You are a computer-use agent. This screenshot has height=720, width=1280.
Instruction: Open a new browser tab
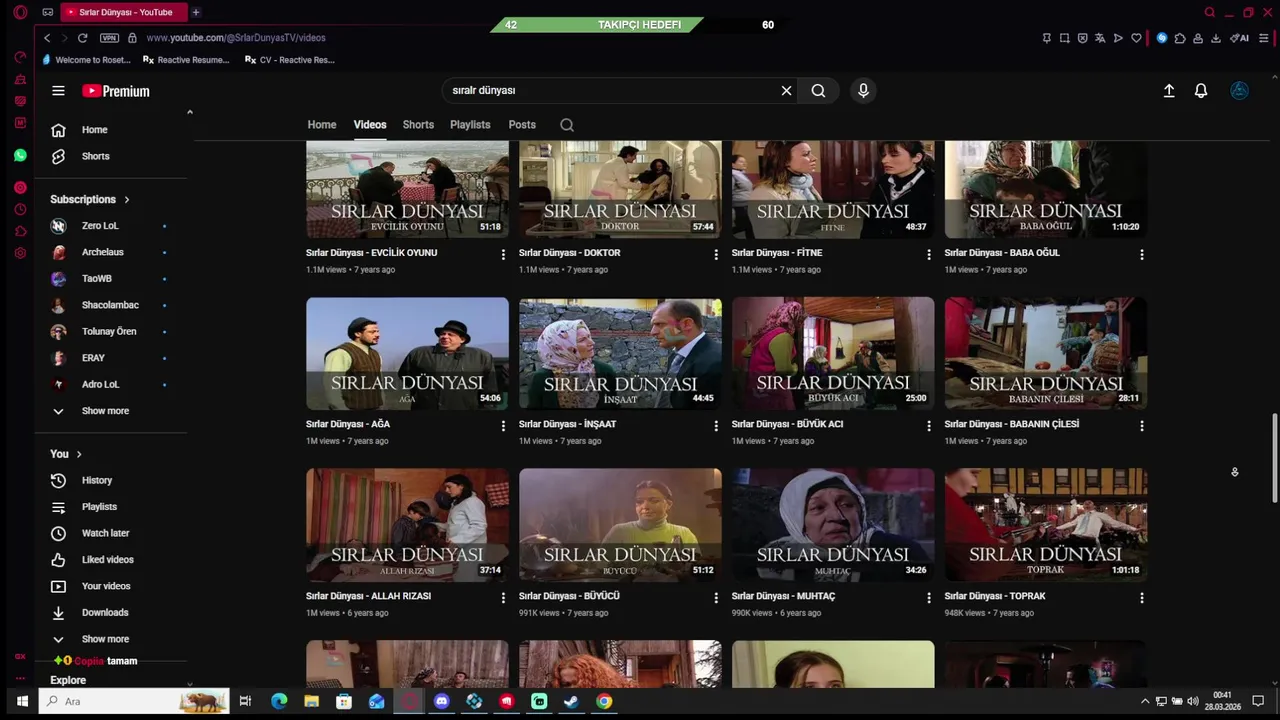(196, 12)
